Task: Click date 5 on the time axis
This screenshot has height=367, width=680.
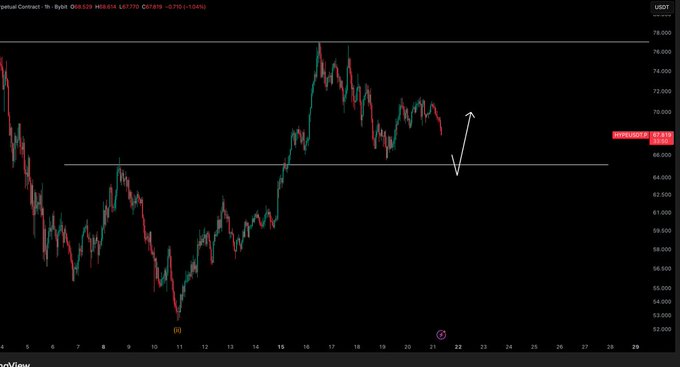Action: click(27, 347)
